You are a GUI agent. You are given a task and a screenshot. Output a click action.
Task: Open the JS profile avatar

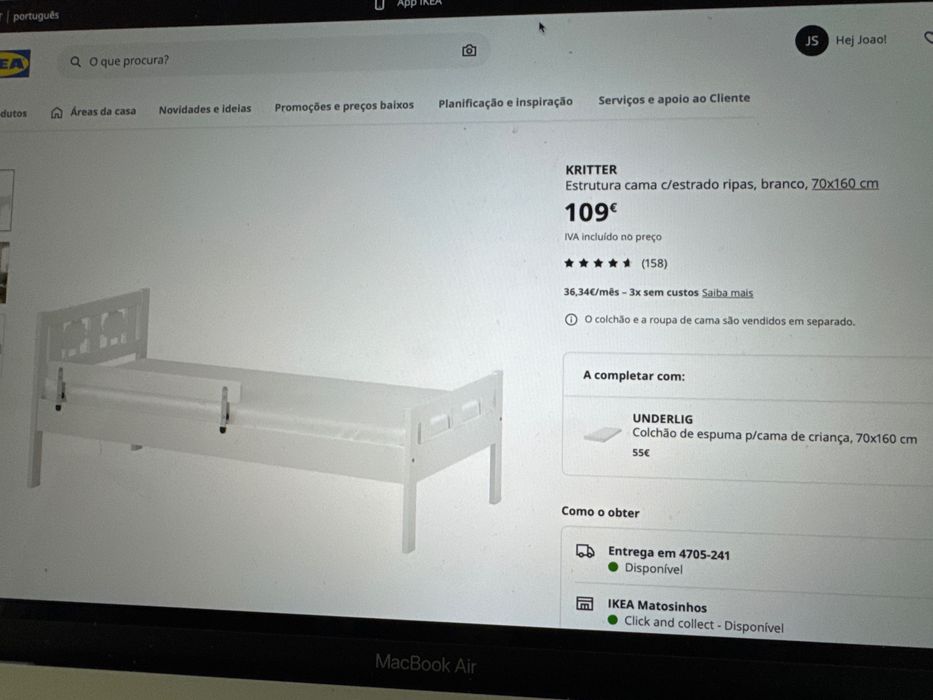811,40
